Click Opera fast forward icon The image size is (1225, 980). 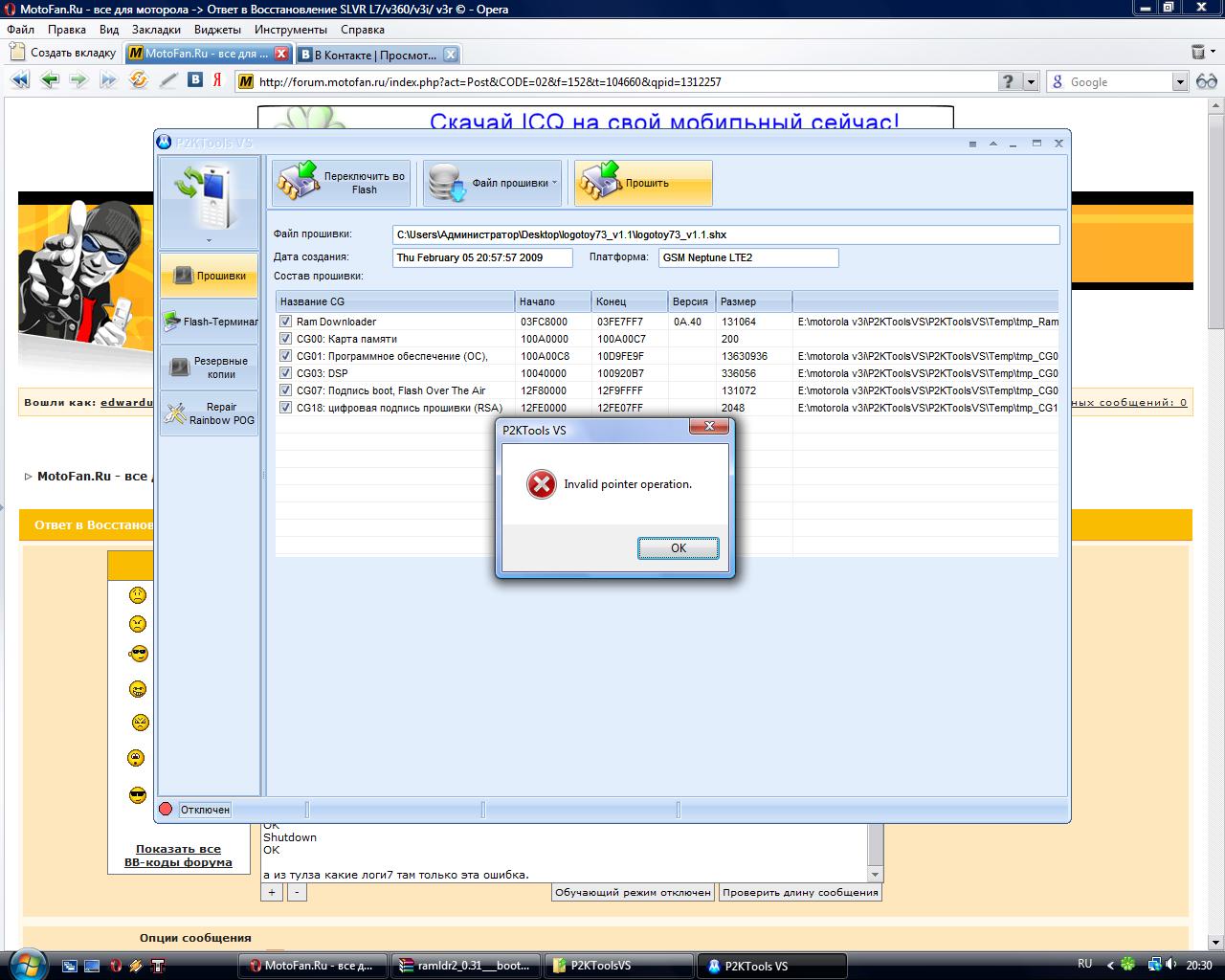(108, 81)
